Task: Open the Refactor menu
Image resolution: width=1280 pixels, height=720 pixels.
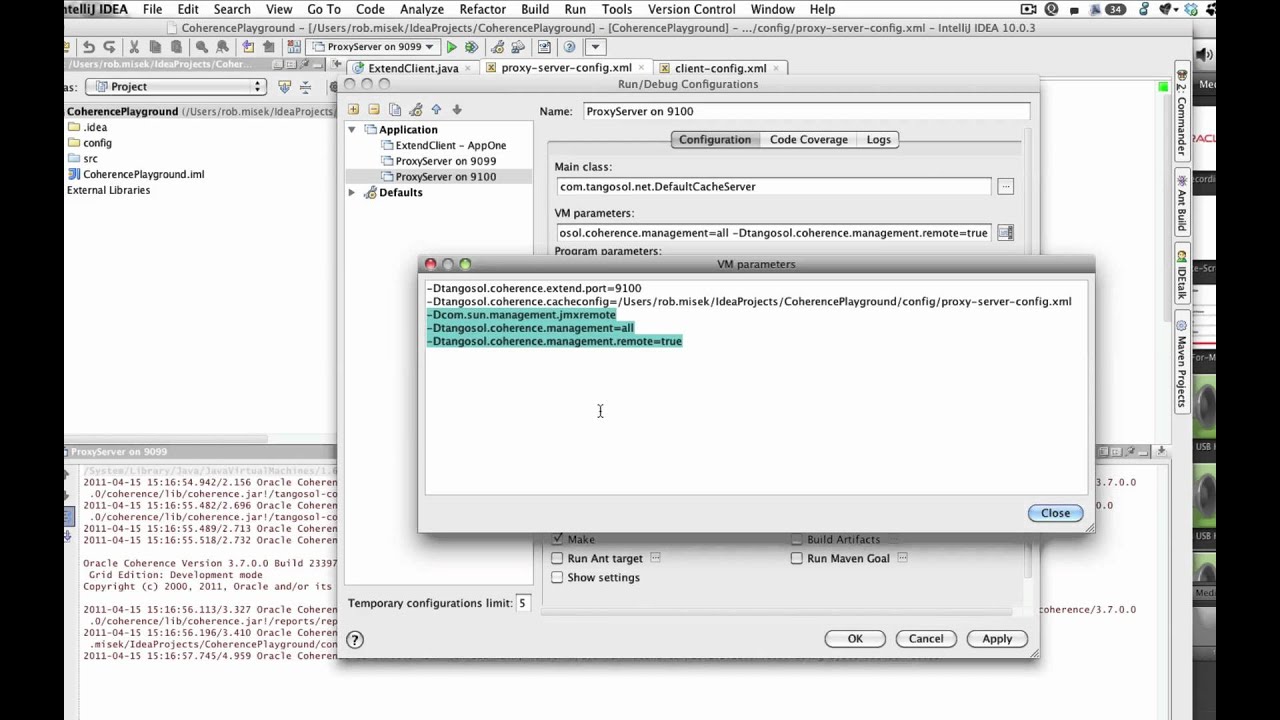Action: (482, 9)
